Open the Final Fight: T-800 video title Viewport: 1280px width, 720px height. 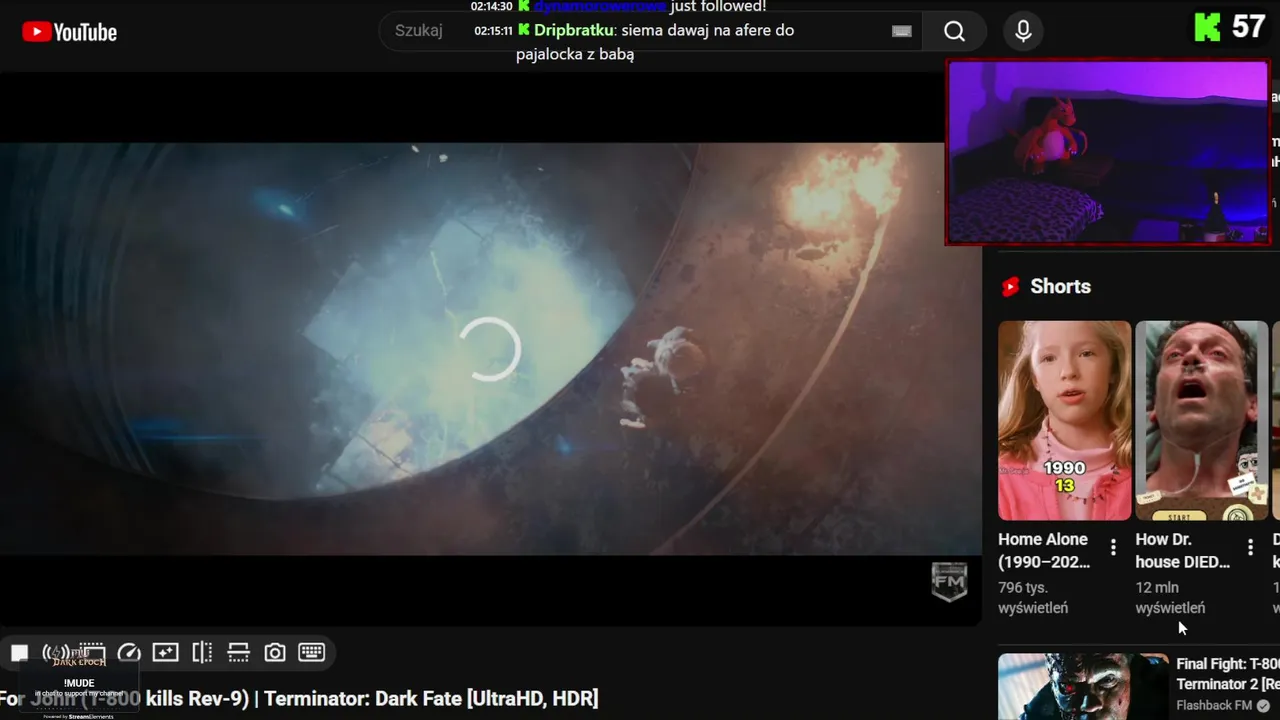pyautogui.click(x=1228, y=673)
